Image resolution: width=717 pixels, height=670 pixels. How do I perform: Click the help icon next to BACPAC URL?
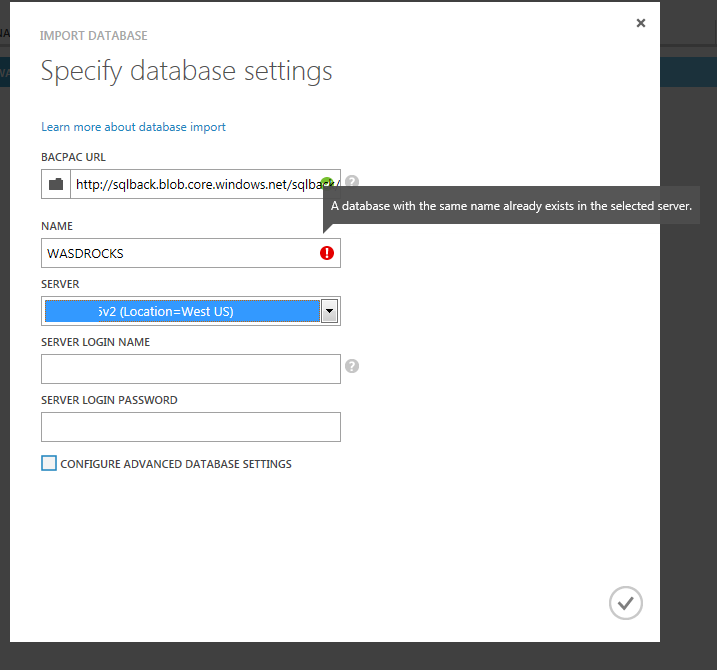pyautogui.click(x=352, y=182)
